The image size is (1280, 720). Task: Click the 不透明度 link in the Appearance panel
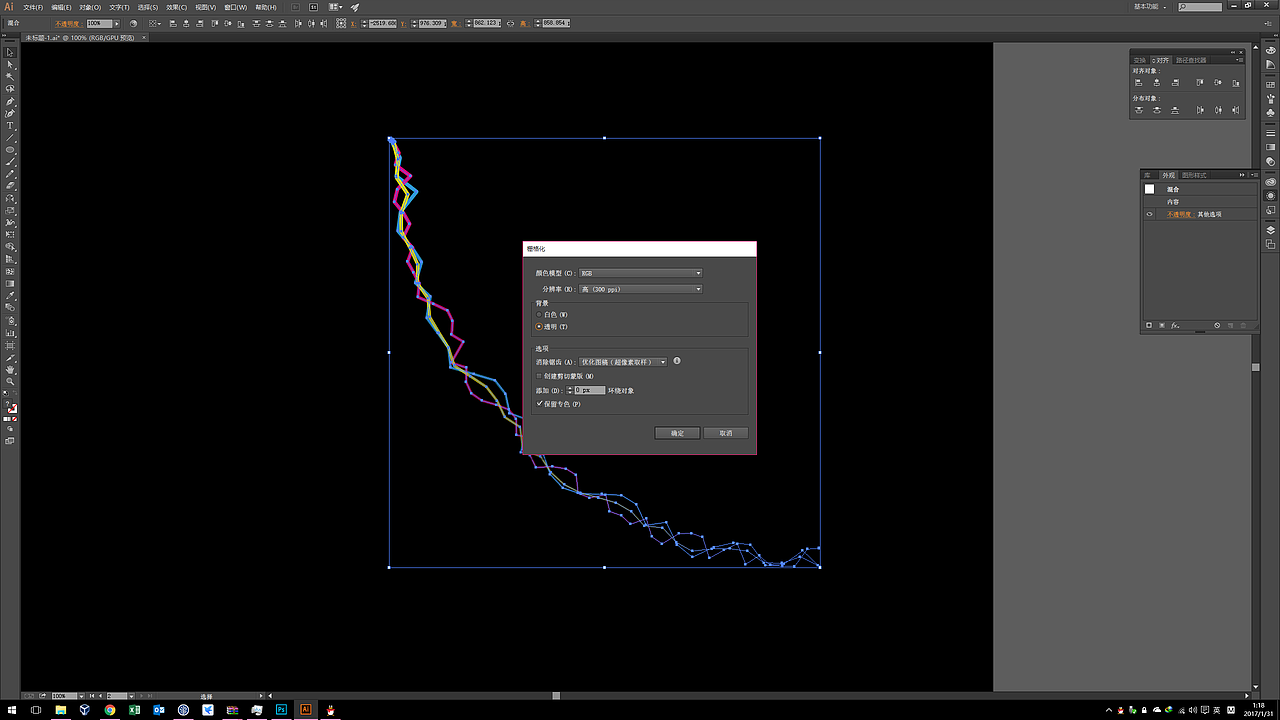coord(1180,214)
